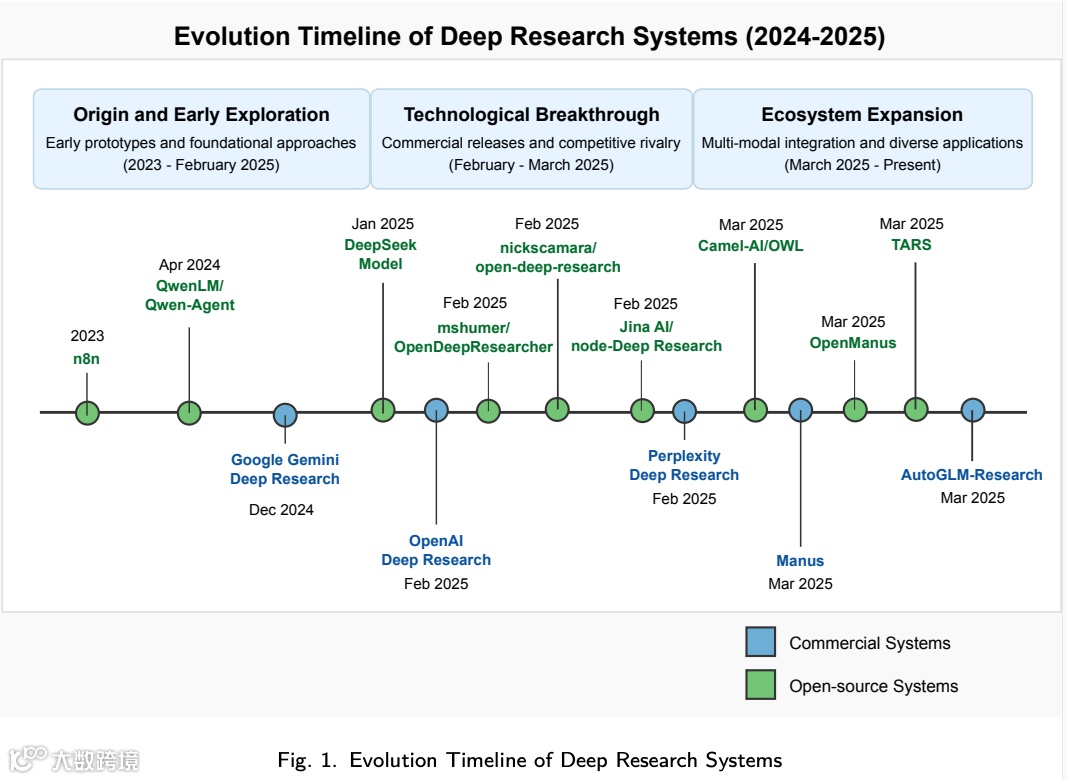Click "Multi-modal integration and diverse applications" subtitle
The width and height of the screenshot is (1067, 780).
(x=862, y=143)
